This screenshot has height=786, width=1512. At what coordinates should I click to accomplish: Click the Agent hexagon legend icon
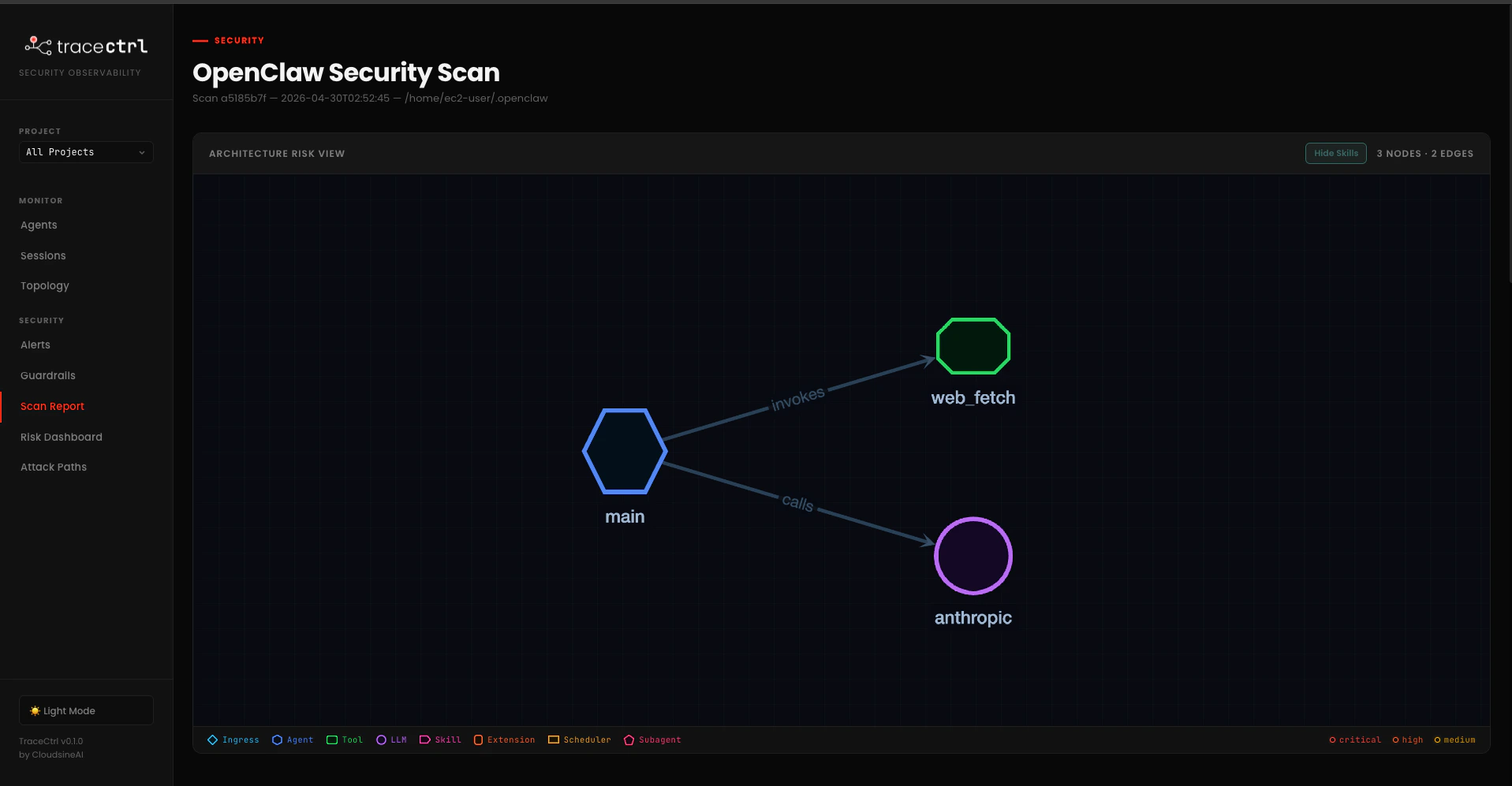pyautogui.click(x=277, y=739)
